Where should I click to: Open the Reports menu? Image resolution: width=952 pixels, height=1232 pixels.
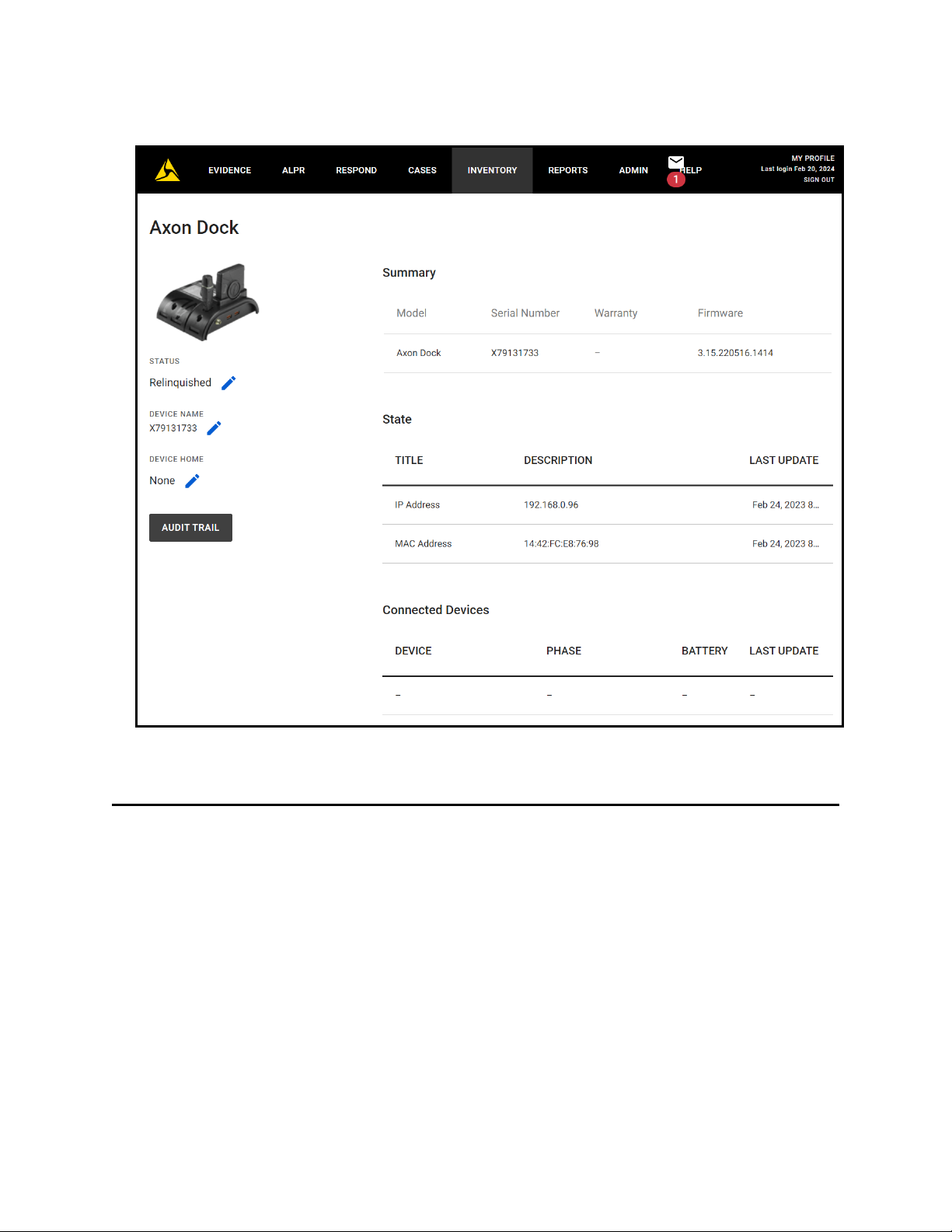pos(567,170)
